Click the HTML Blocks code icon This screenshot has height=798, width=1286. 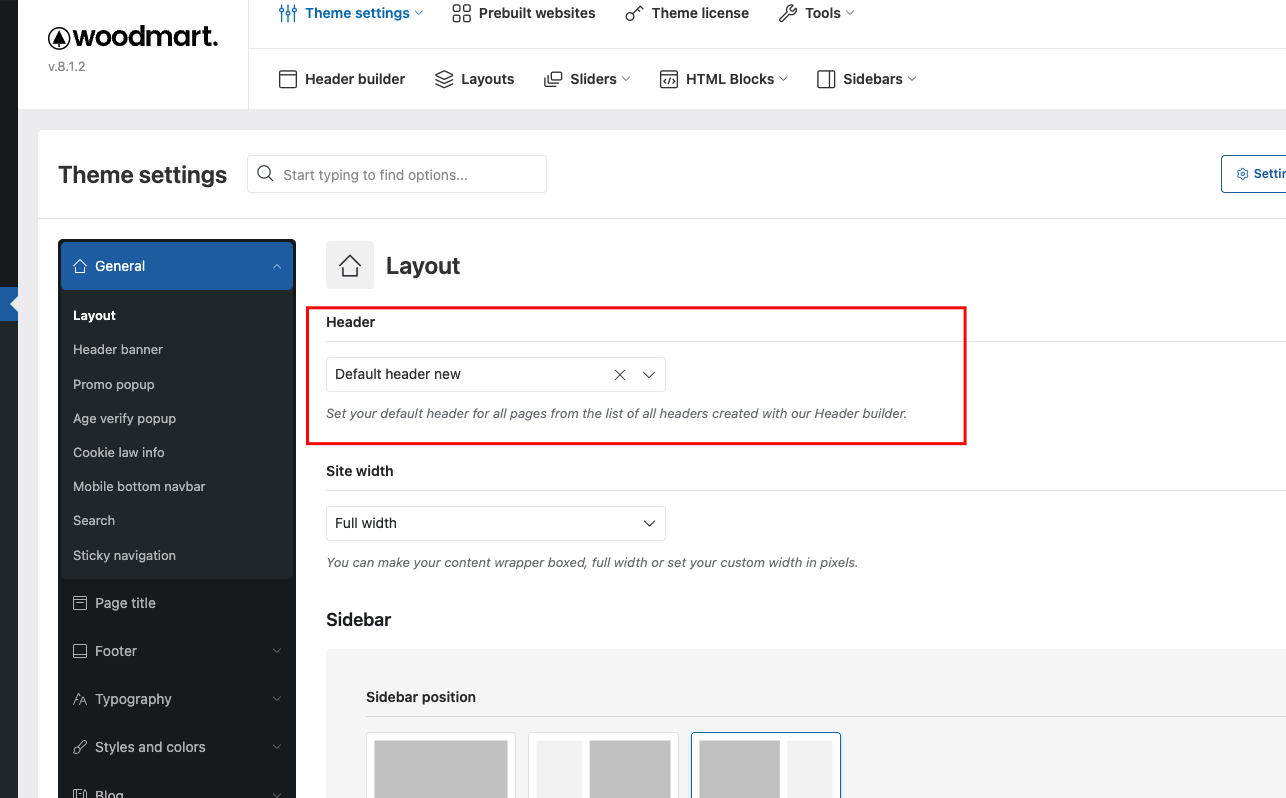click(669, 79)
